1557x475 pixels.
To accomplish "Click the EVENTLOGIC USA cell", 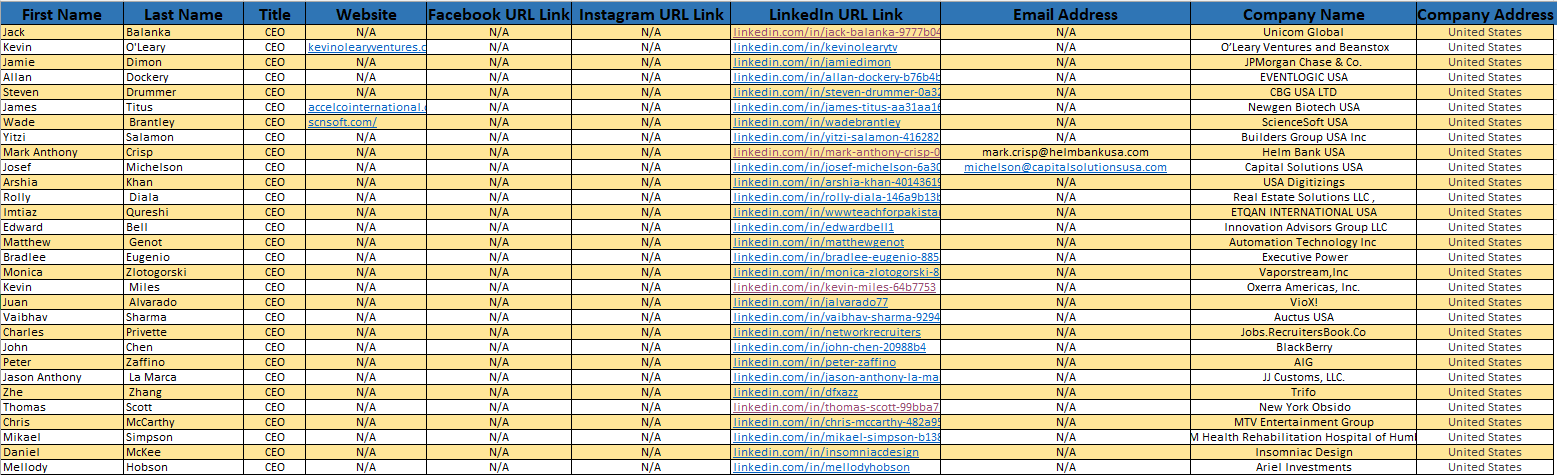I will pos(1303,77).
